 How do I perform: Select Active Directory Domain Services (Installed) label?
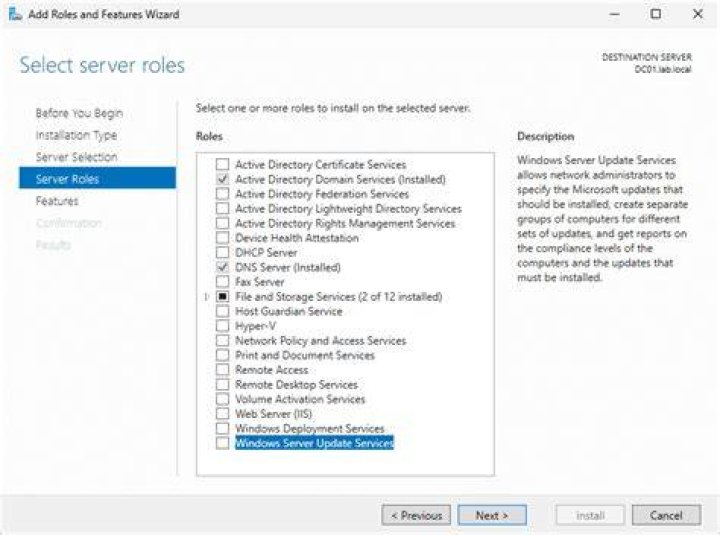pos(340,179)
